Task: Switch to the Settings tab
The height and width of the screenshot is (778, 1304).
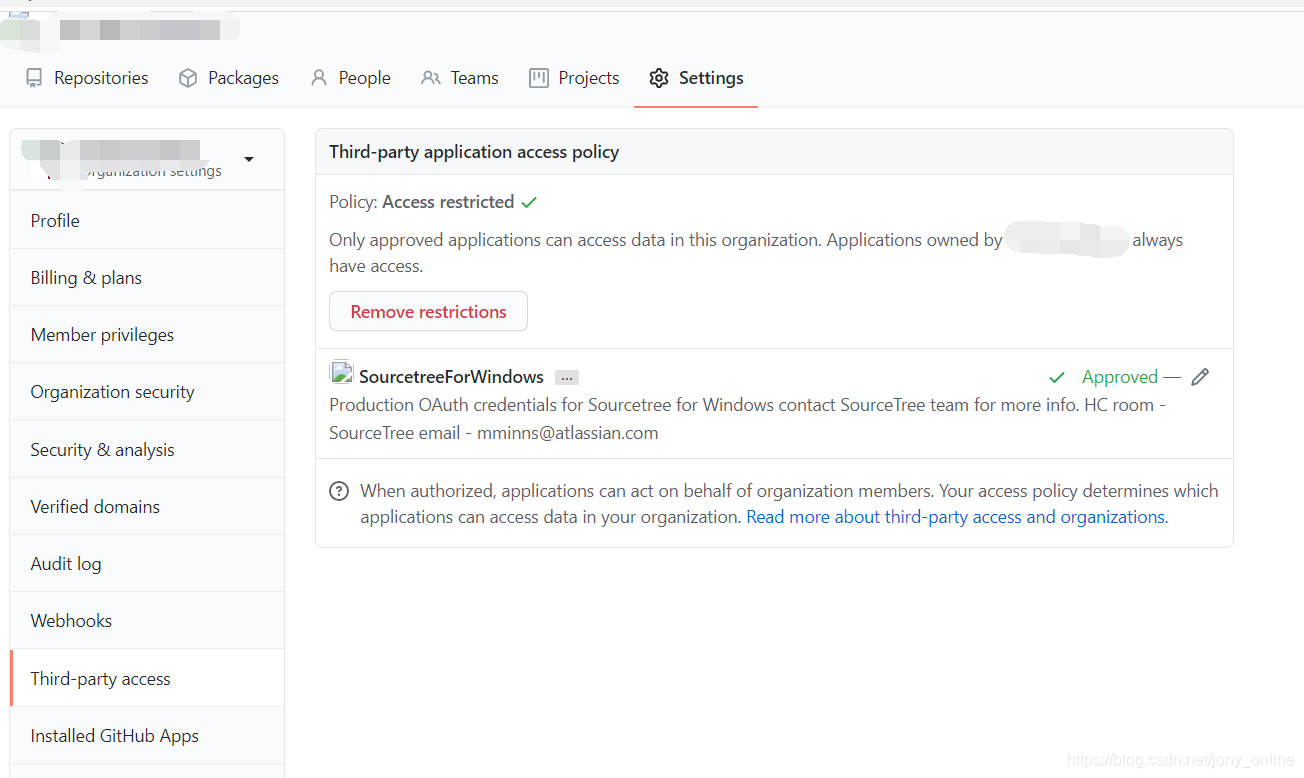Action: [696, 77]
